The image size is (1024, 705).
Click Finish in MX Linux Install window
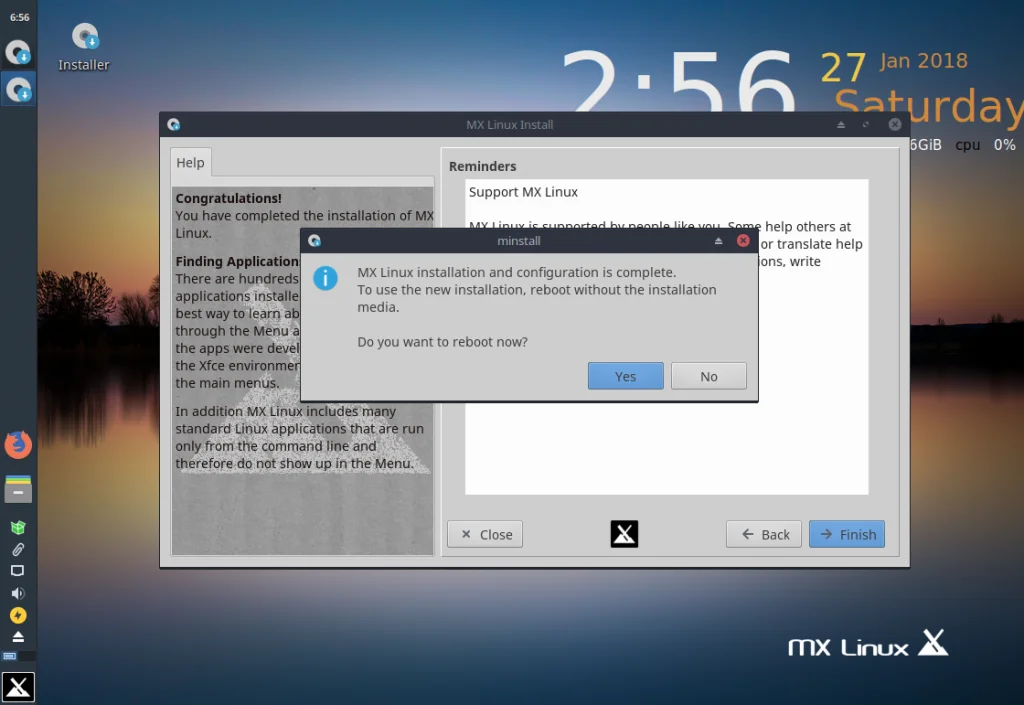click(x=847, y=534)
